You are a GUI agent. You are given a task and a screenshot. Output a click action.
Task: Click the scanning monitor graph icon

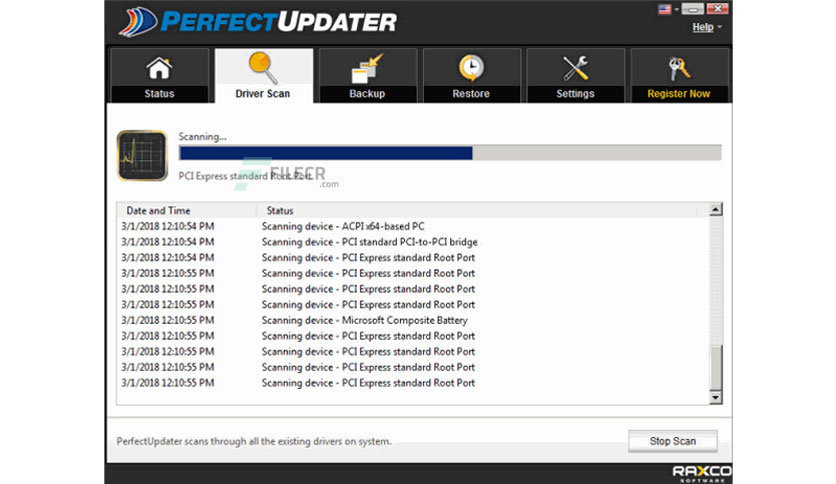point(142,156)
